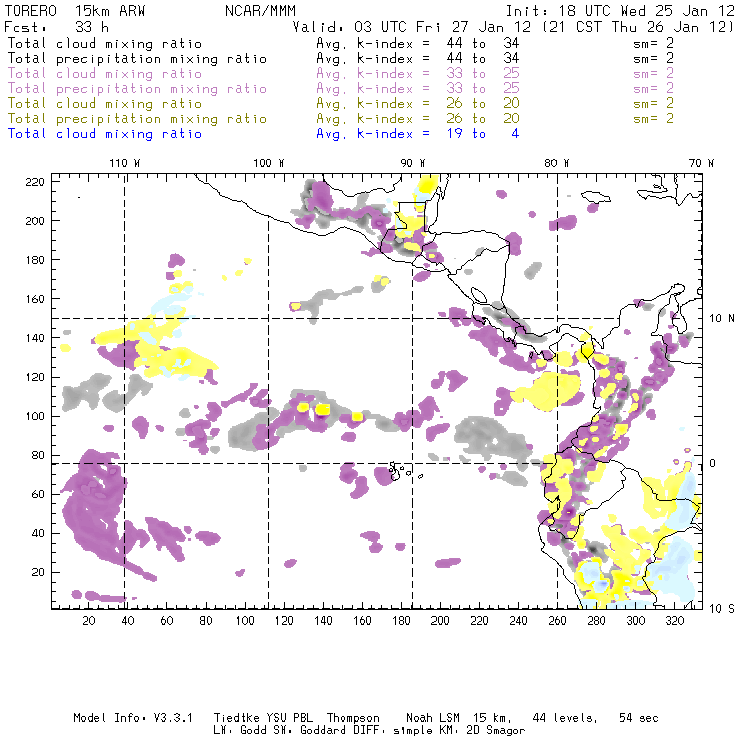Click the '80 W' longitude label
The width and height of the screenshot is (740, 740).
[x=557, y=163]
